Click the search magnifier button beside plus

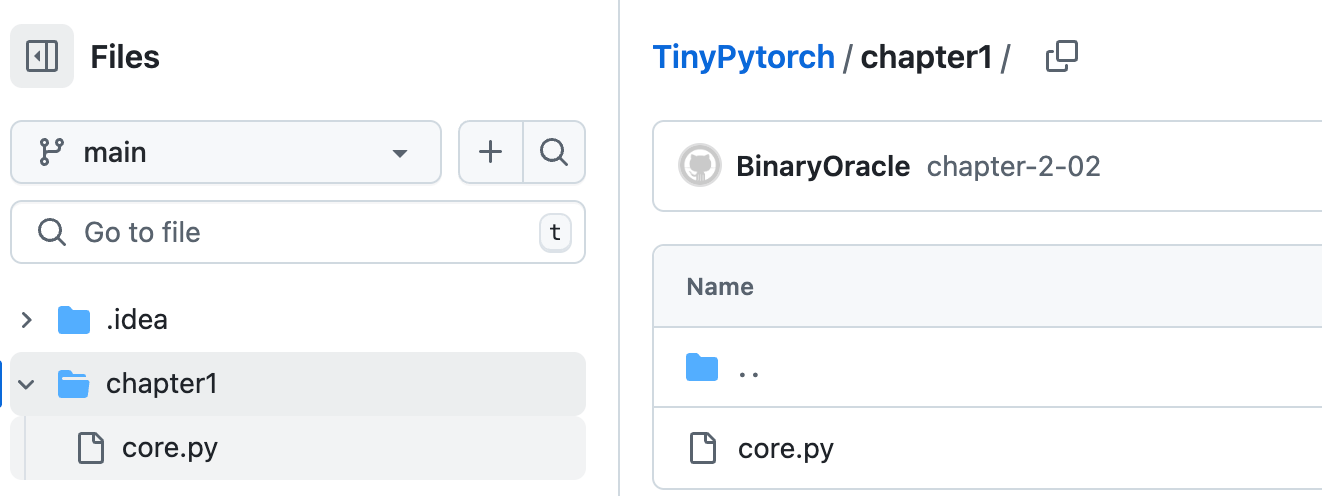click(554, 152)
